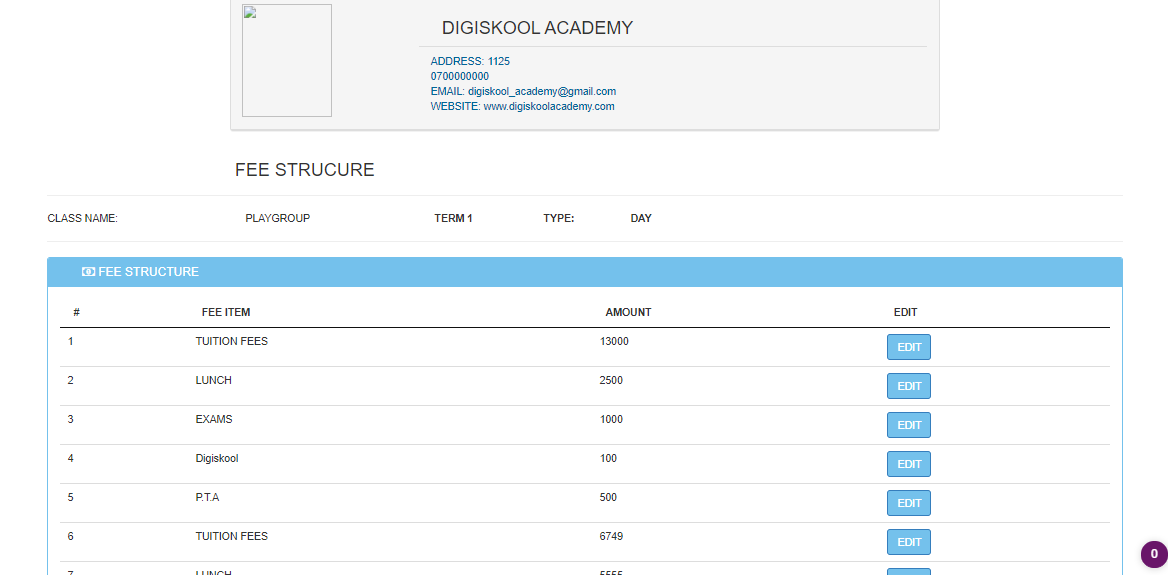
Task: Click the FEE ITEM column header
Action: [x=226, y=312]
